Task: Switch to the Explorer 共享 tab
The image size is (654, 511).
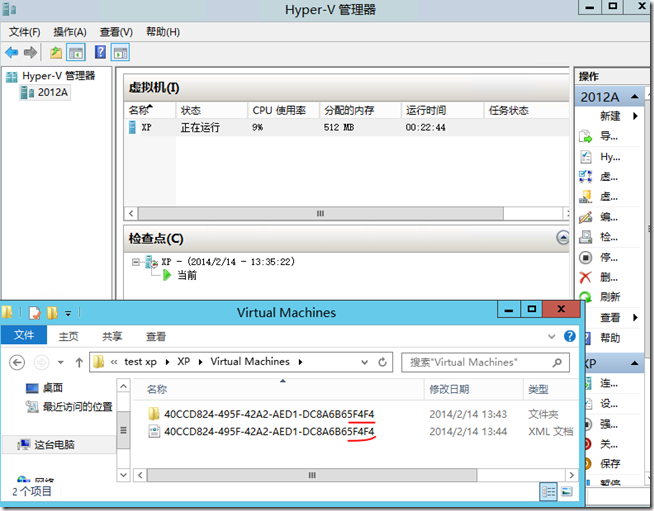Action: tap(112, 336)
